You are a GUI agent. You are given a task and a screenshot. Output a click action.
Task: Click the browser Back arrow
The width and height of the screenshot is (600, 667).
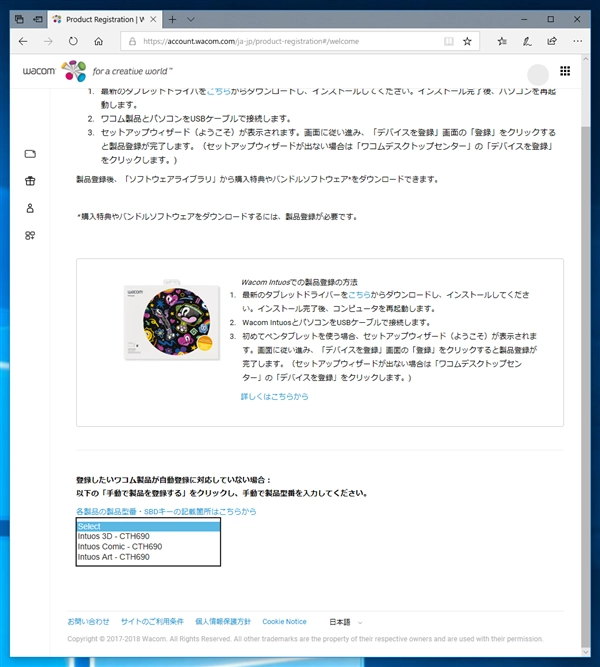[x=23, y=41]
